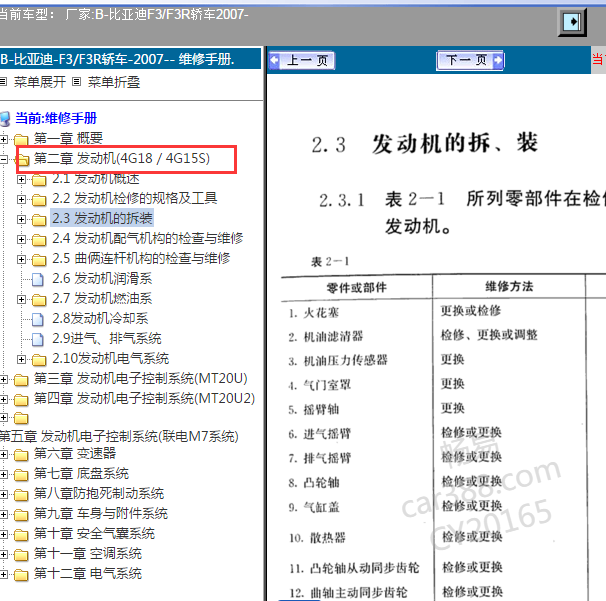Expand the 2.2 发动机检修的规格及工具 node

pyautogui.click(x=22, y=199)
